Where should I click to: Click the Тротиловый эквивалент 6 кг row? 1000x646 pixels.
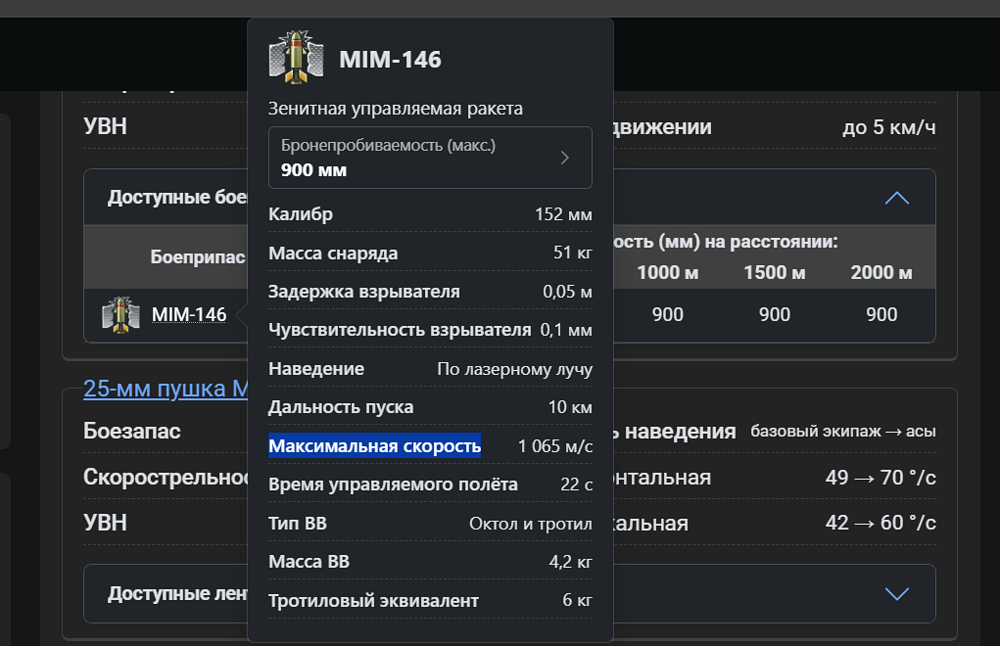(x=430, y=600)
